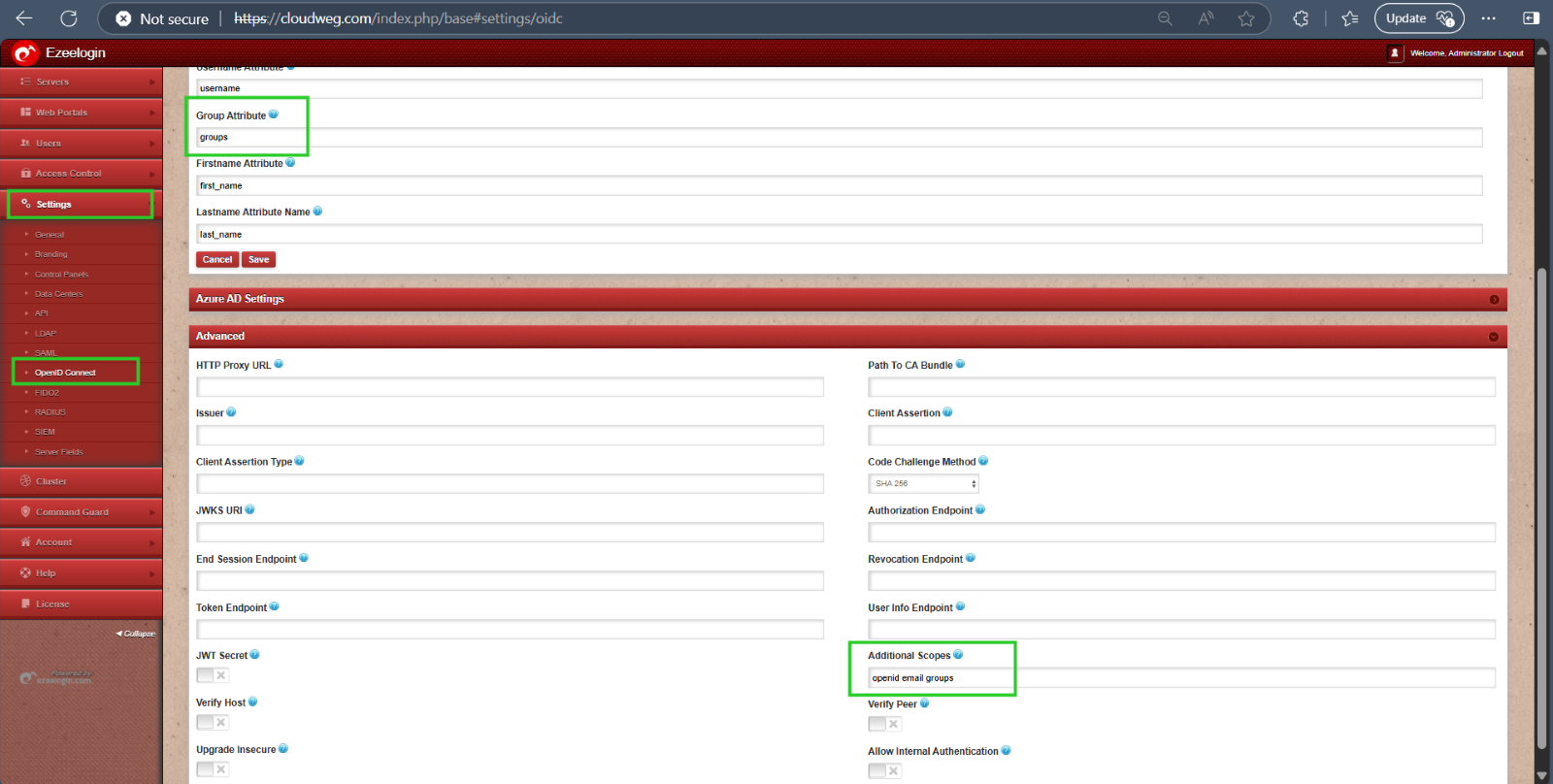This screenshot has height=784, width=1553.
Task: Click the Additional Scopes input field
Action: click(x=1181, y=677)
